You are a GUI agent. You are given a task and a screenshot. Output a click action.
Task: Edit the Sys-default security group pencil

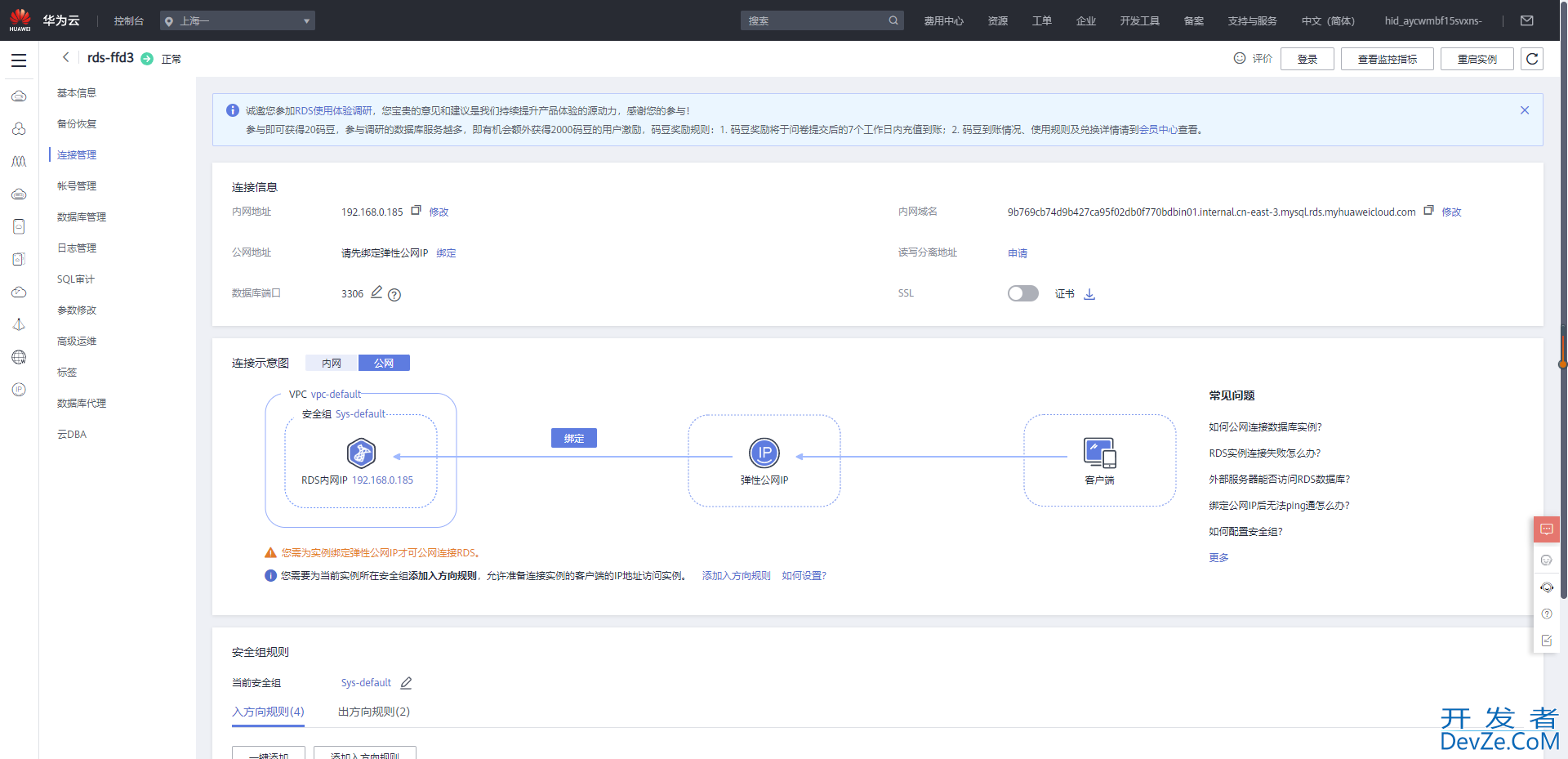tap(406, 683)
